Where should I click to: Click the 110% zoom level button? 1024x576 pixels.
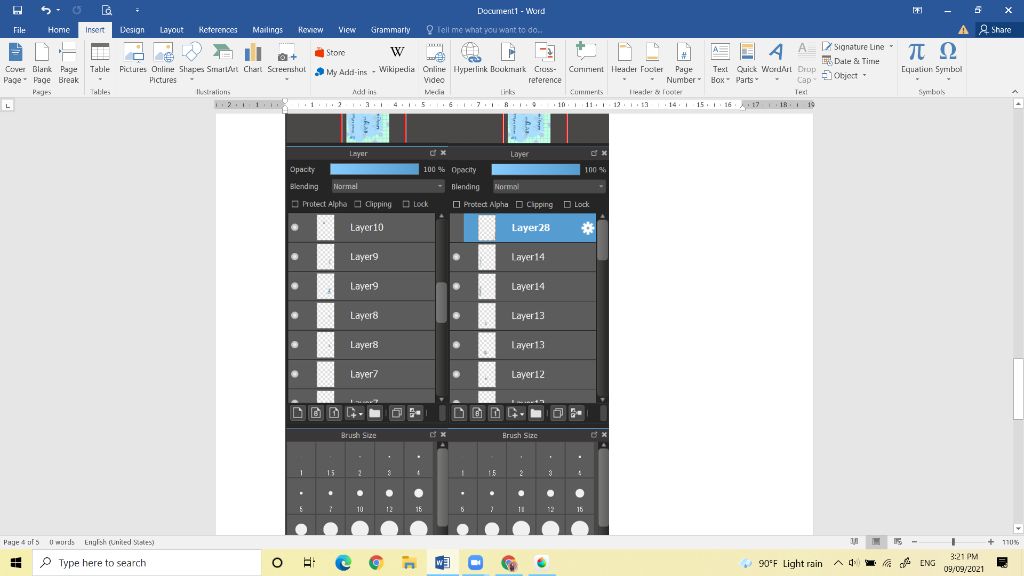click(1010, 542)
